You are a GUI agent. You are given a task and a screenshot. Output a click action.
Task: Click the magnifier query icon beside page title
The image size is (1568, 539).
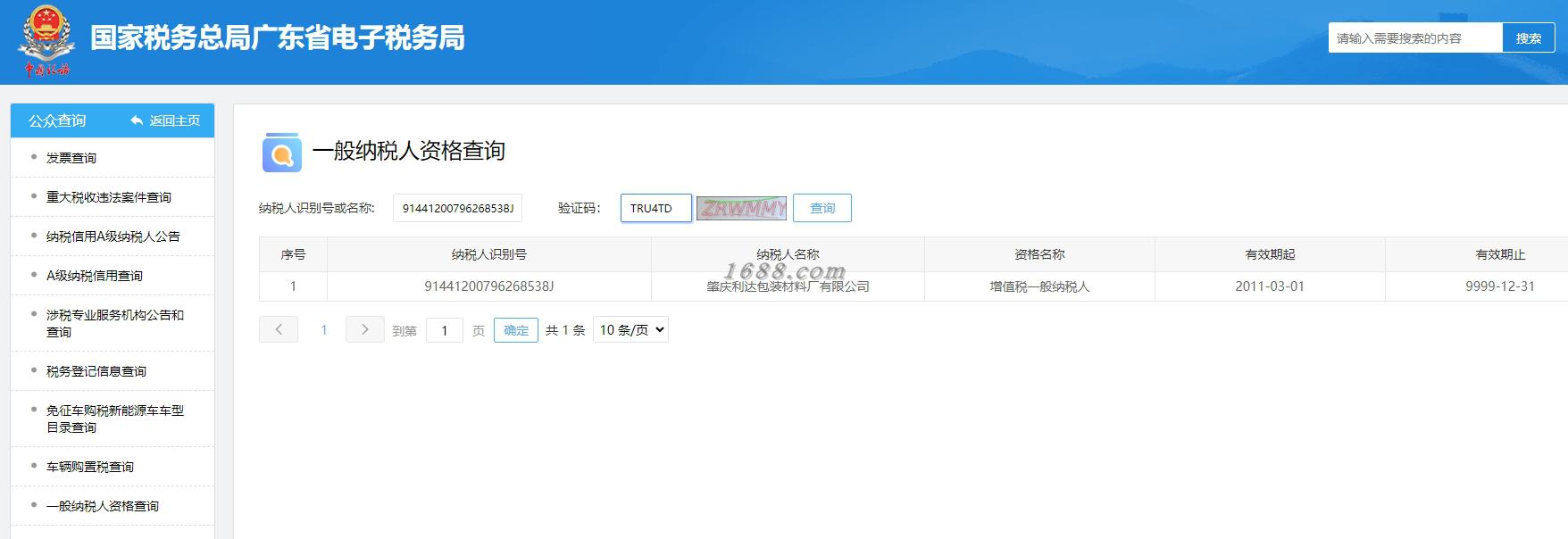pos(282,153)
